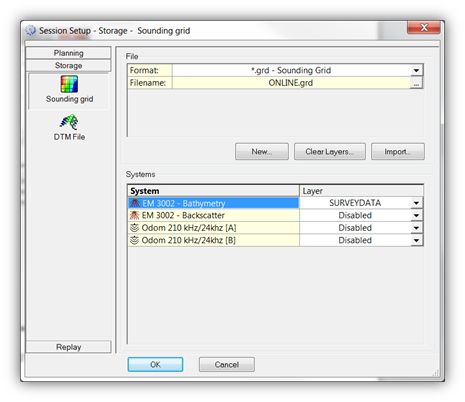Open Layer dropdown for Odom [B]

pyautogui.click(x=416, y=240)
